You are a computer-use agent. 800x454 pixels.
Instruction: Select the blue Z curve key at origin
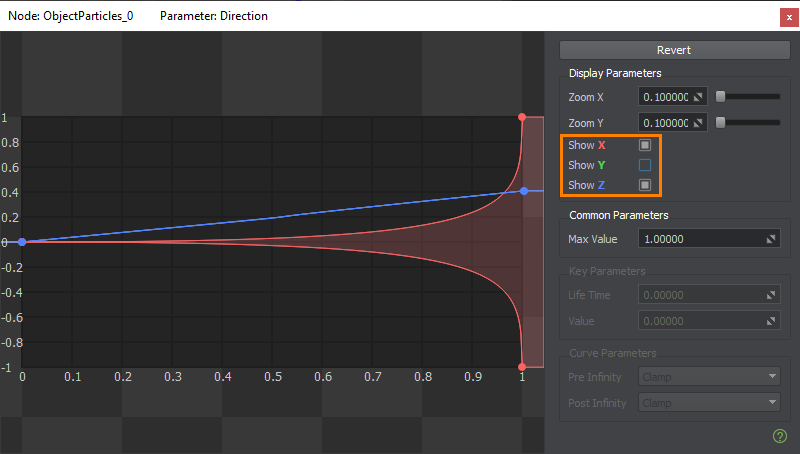tap(22, 241)
